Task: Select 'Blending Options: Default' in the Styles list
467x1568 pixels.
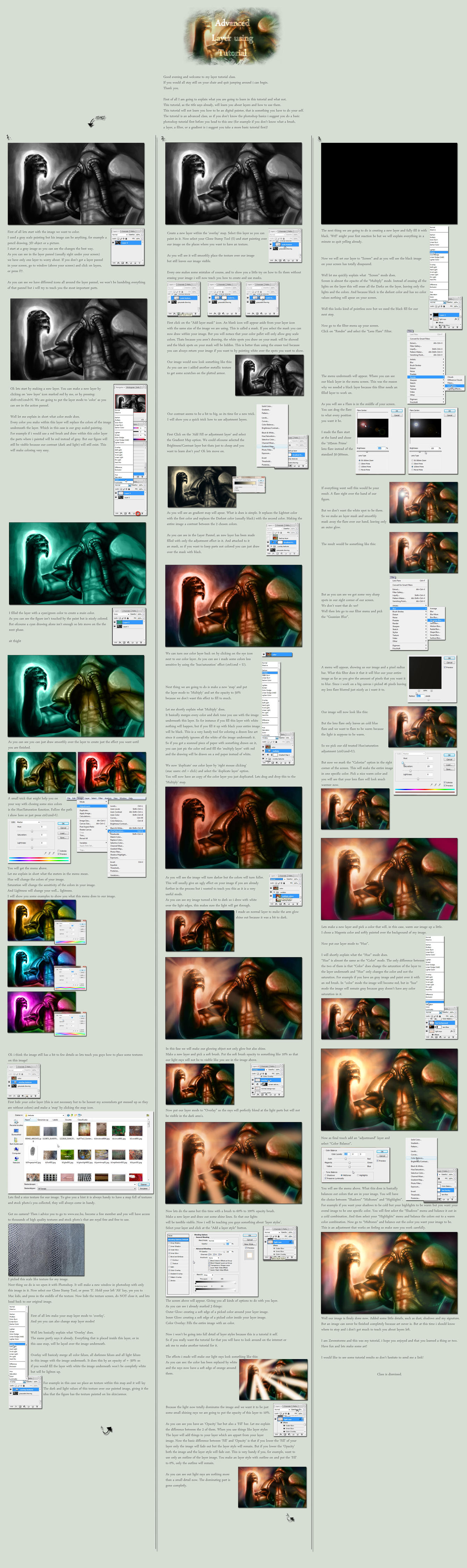Action: 178,1239
